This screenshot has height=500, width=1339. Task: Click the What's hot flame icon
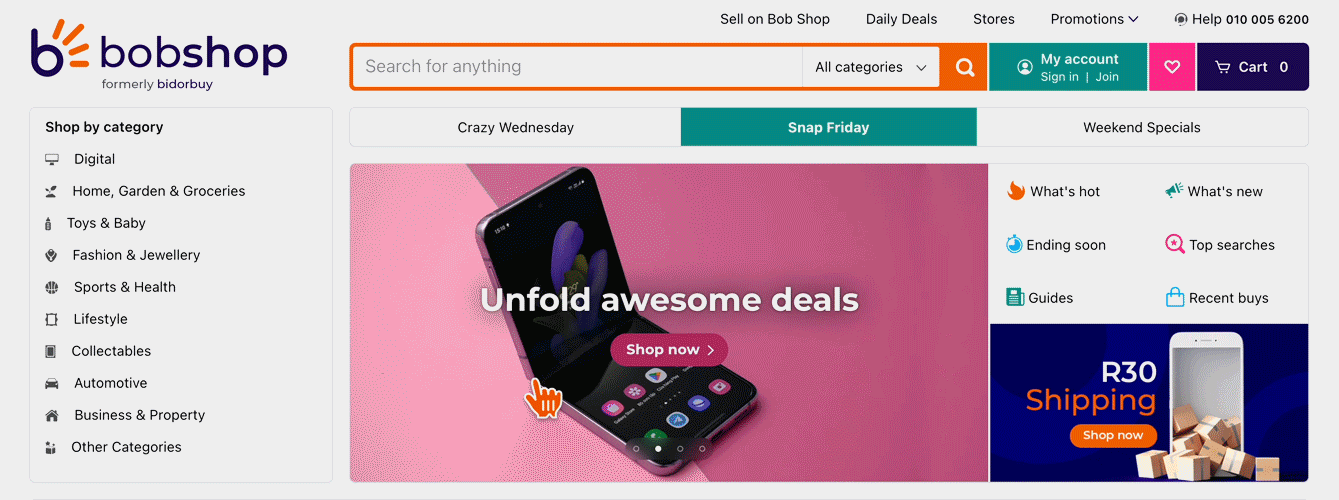coord(1016,191)
